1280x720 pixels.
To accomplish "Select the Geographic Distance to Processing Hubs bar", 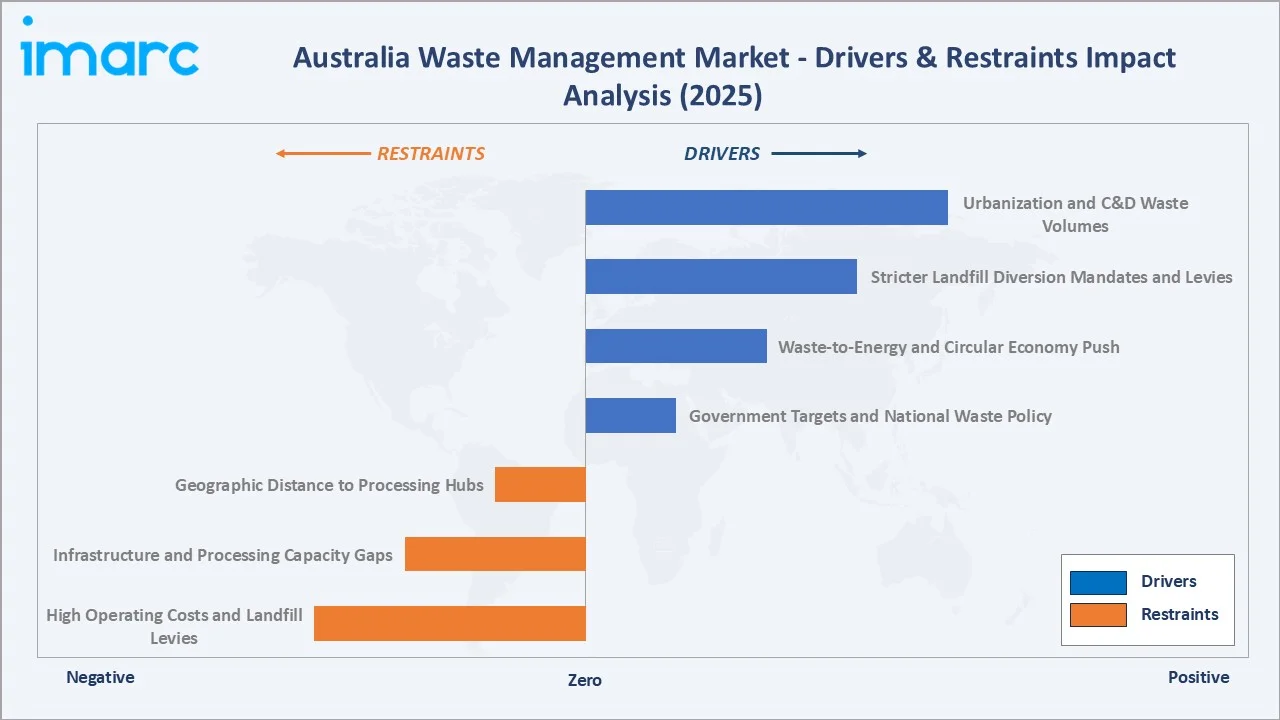I will [x=540, y=485].
